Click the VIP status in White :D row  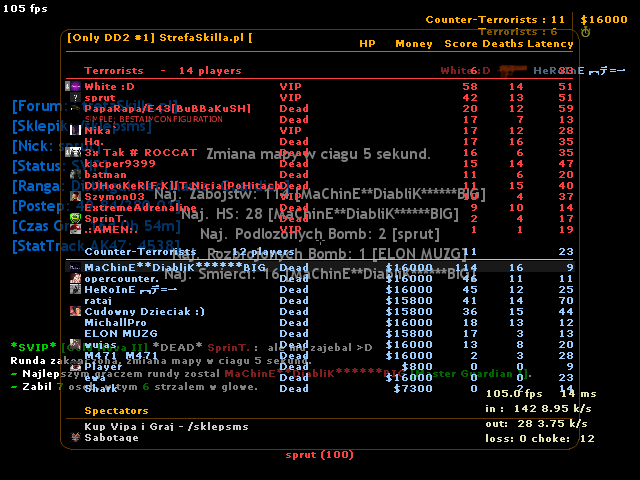pos(291,87)
